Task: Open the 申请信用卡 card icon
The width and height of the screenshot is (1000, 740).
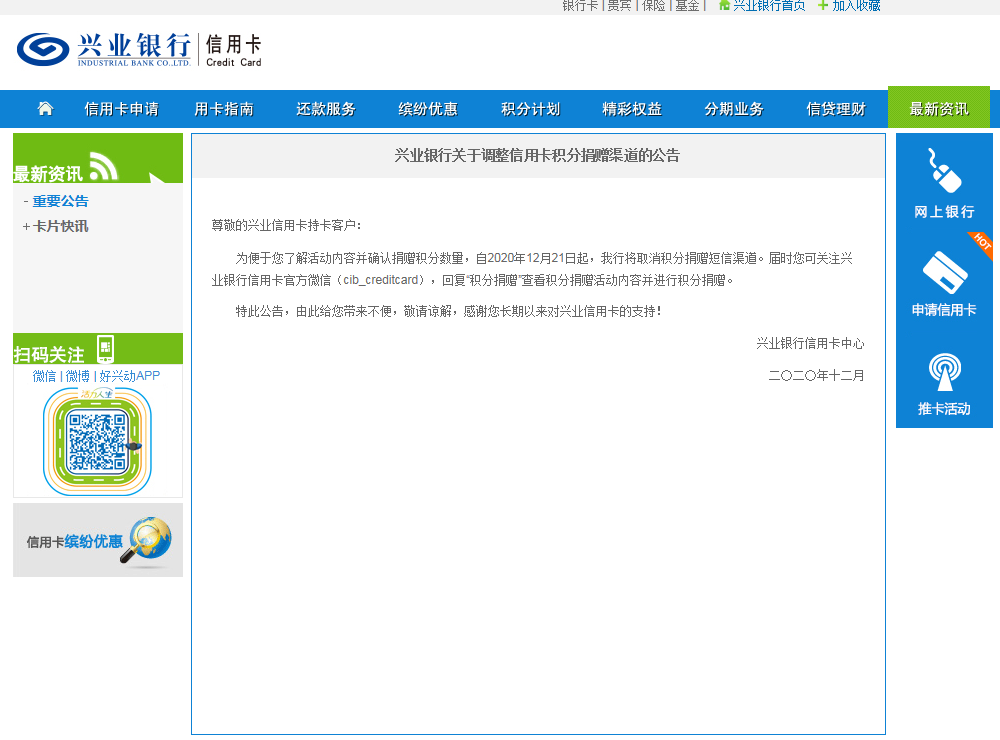Action: click(x=945, y=273)
